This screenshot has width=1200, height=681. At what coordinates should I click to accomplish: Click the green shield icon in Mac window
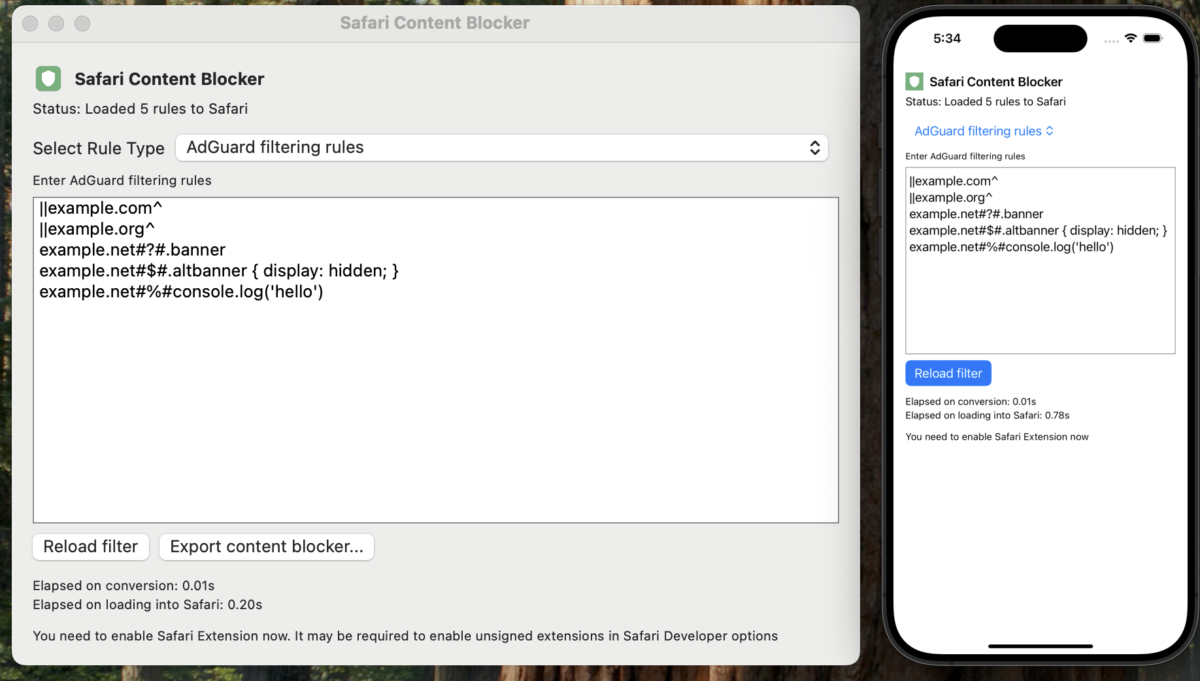pyautogui.click(x=48, y=79)
